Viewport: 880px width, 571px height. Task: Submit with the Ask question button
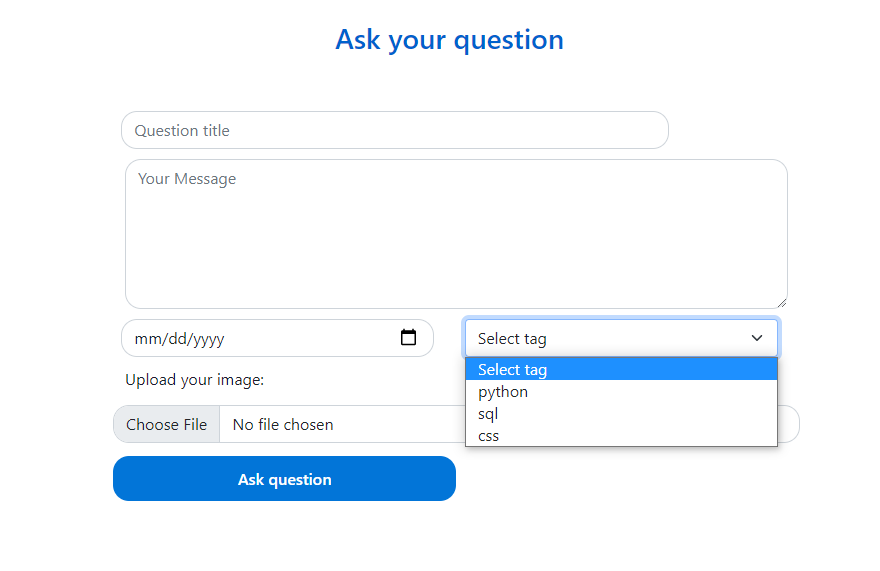[284, 479]
